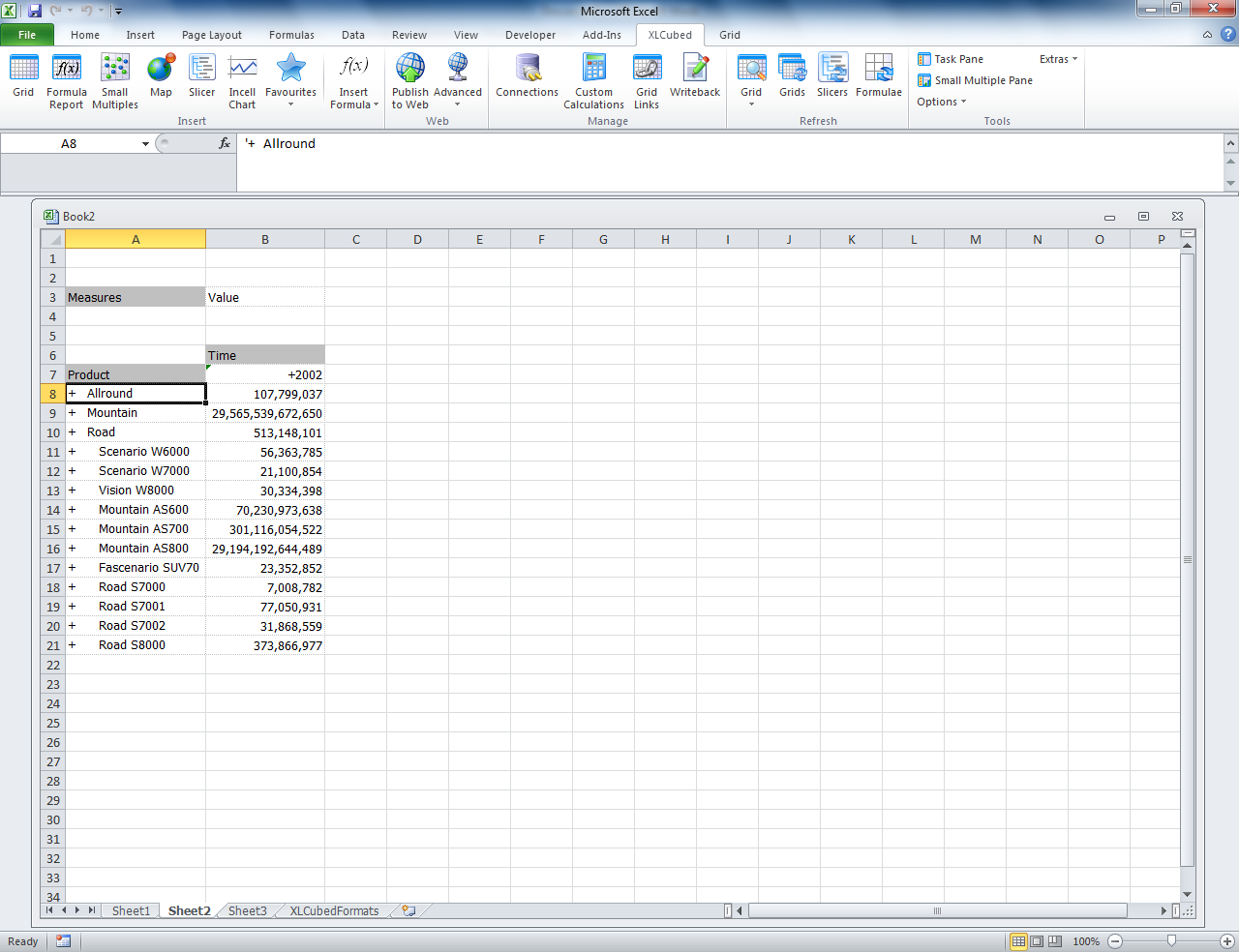Click the macro record status icon
1239x952 pixels.
(63, 940)
